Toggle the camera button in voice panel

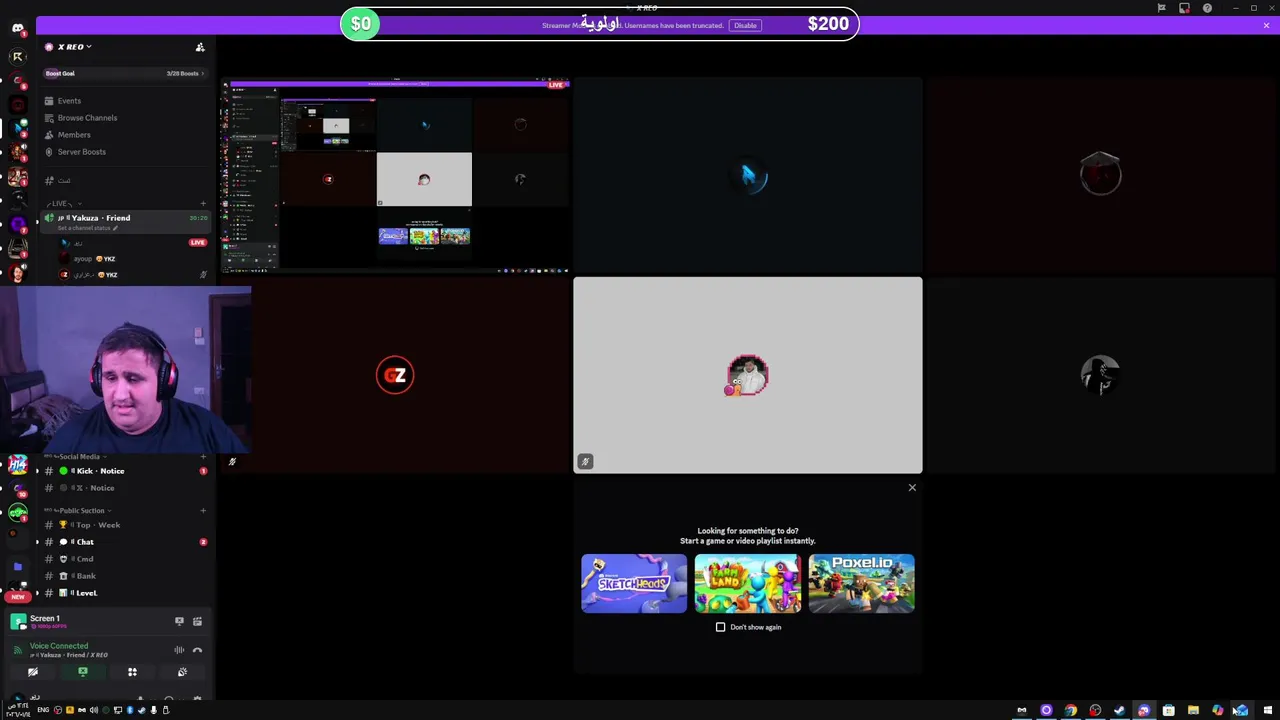[x=33, y=672]
